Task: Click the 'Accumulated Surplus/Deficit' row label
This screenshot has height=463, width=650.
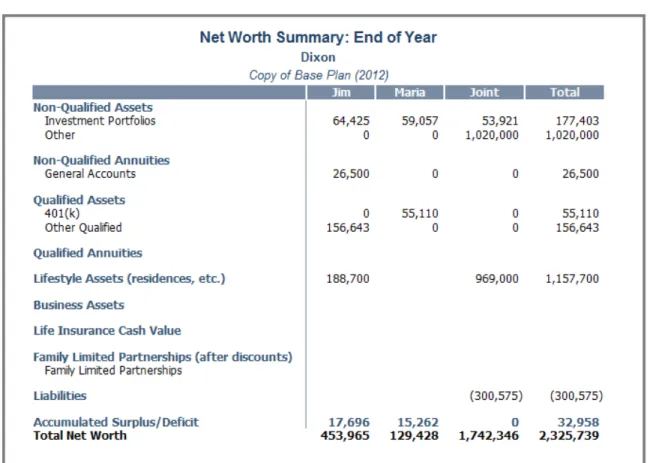Action: click(116, 422)
